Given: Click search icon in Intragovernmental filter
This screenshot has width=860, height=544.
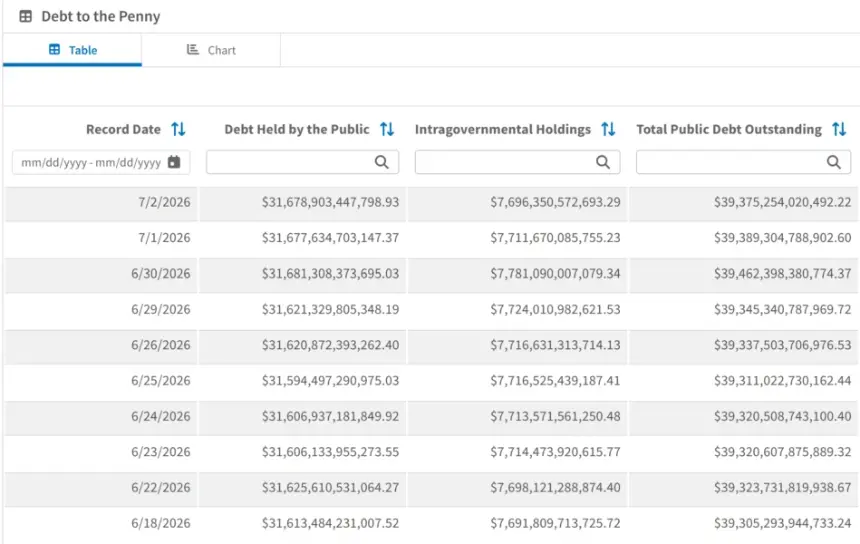Looking at the screenshot, I should click(603, 162).
